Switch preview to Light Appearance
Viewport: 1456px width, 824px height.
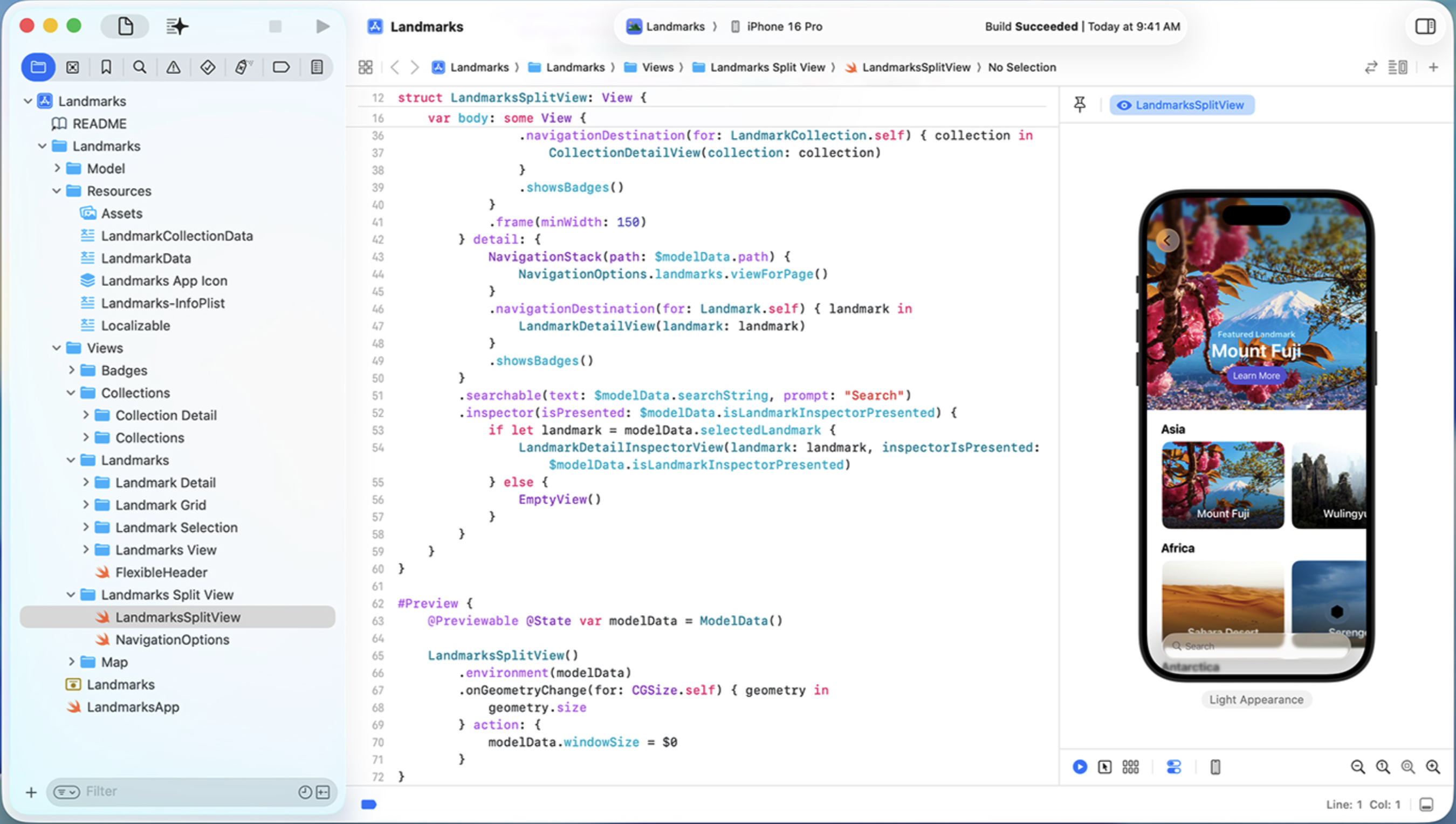(1256, 699)
